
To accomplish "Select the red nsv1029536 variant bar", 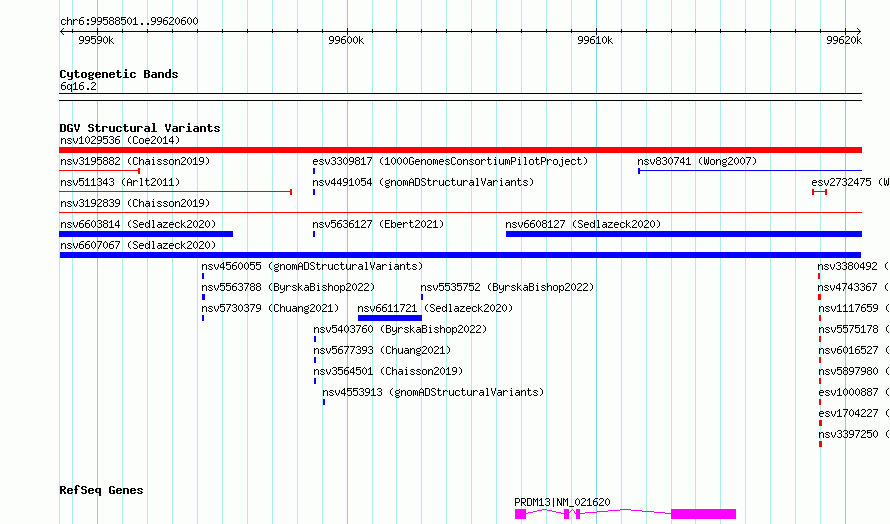I will point(460,150).
